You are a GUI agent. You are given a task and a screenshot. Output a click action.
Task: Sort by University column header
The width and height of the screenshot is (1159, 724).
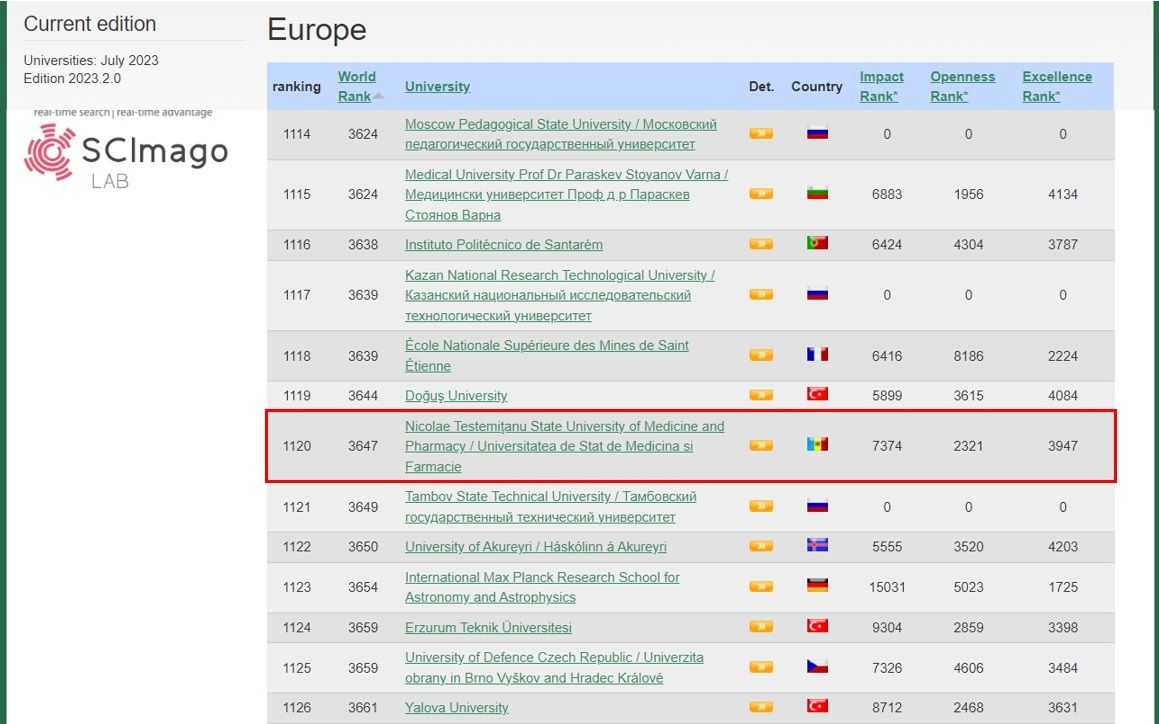437,87
